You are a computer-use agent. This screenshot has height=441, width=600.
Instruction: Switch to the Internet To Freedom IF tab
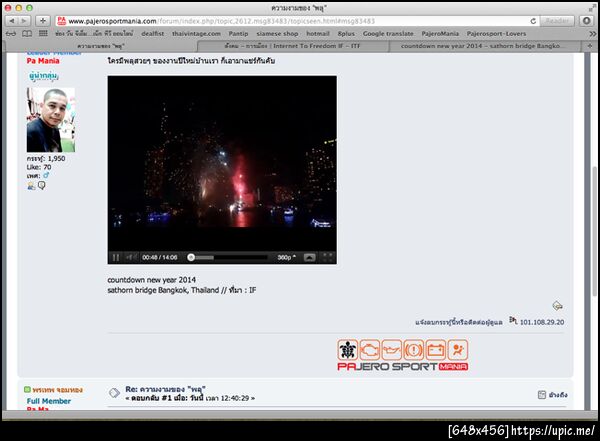tap(293, 46)
